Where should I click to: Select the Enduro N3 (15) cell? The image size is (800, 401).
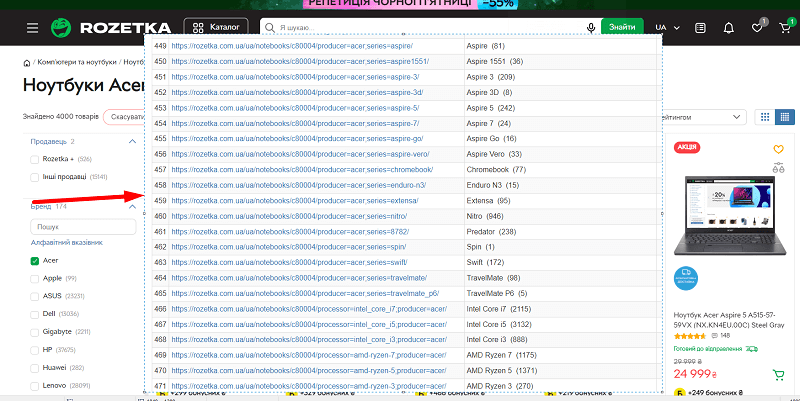(x=560, y=185)
